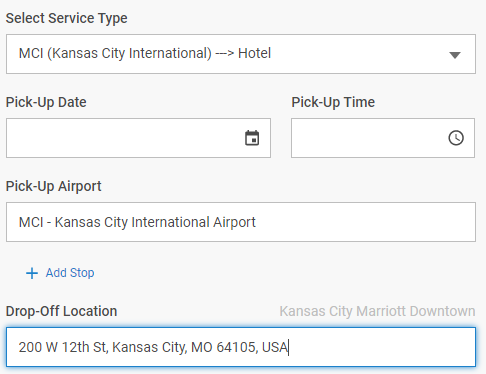Expand the service type dropdown arrow

click(455, 55)
